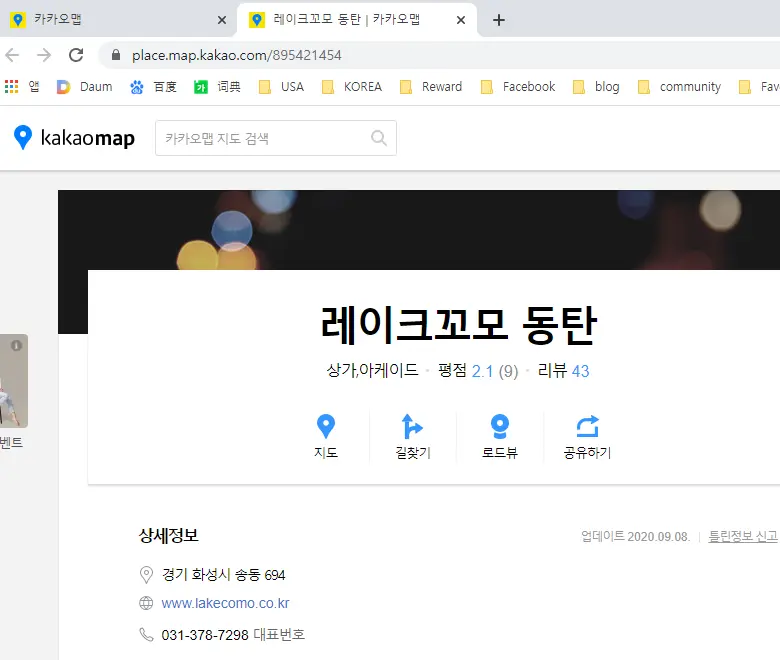This screenshot has width=780, height=660.
Task: Click the padlock site info icon
Action: pyautogui.click(x=115, y=55)
